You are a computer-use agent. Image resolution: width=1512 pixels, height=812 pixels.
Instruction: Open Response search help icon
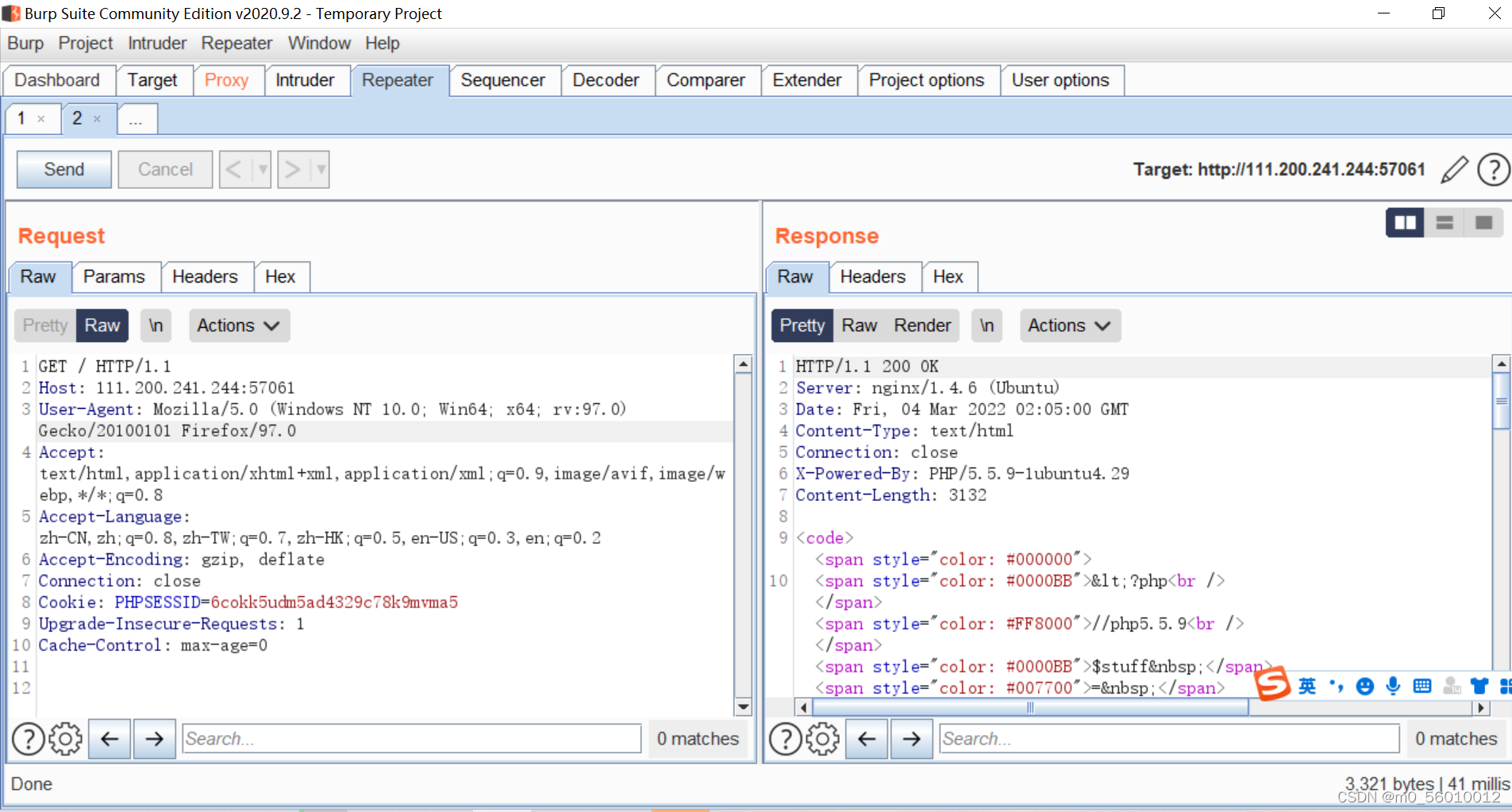785,739
